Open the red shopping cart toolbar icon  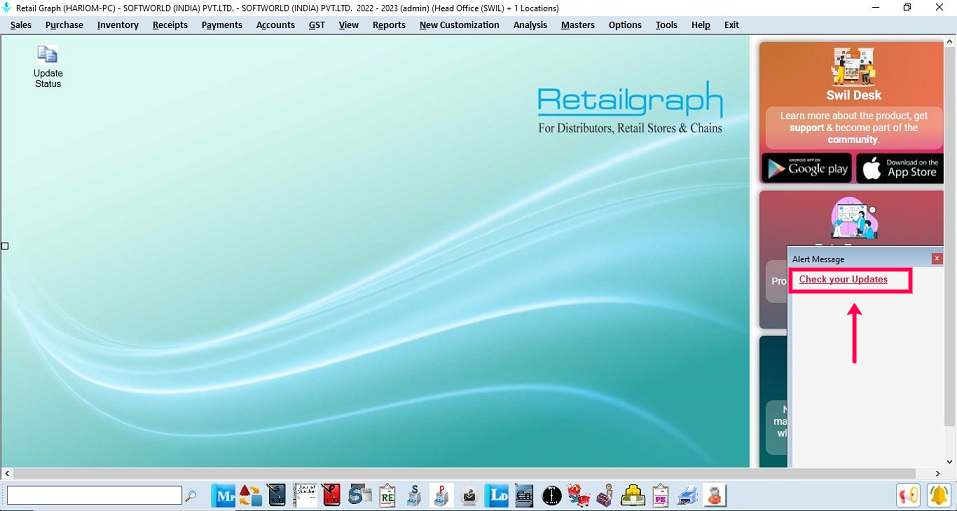(579, 495)
